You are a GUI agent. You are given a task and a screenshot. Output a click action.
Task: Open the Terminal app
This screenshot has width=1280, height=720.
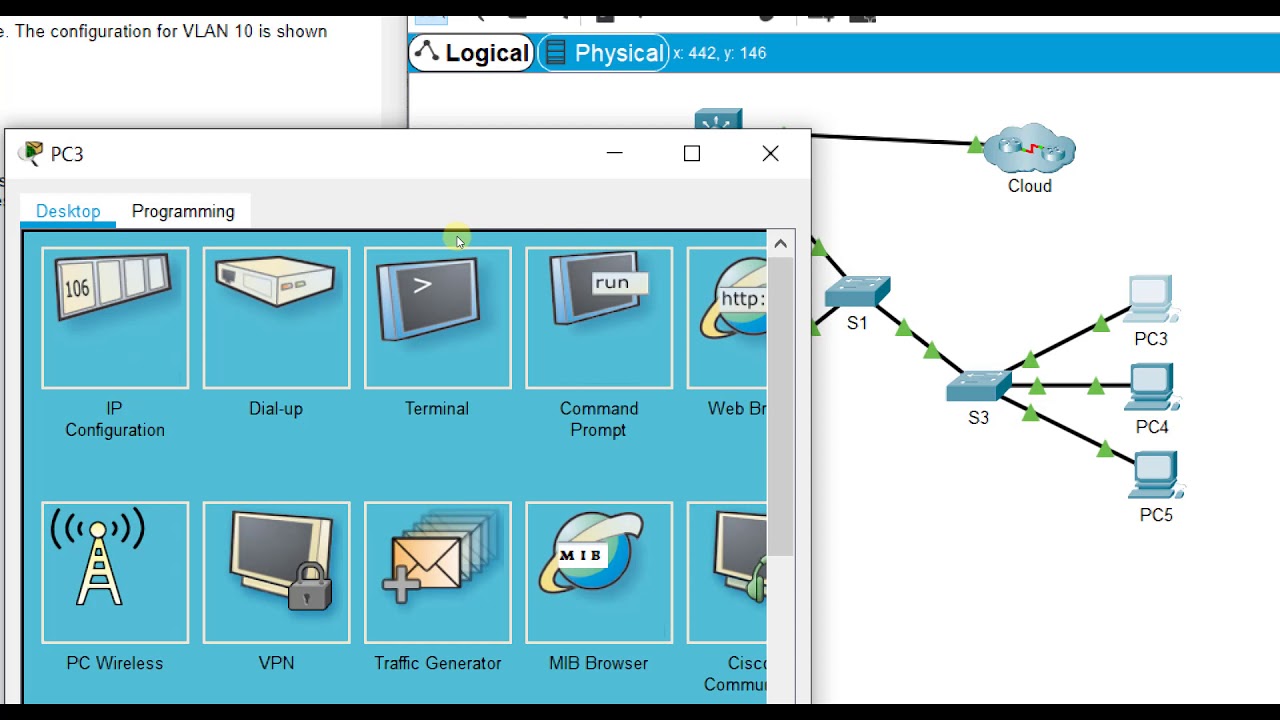(x=437, y=318)
